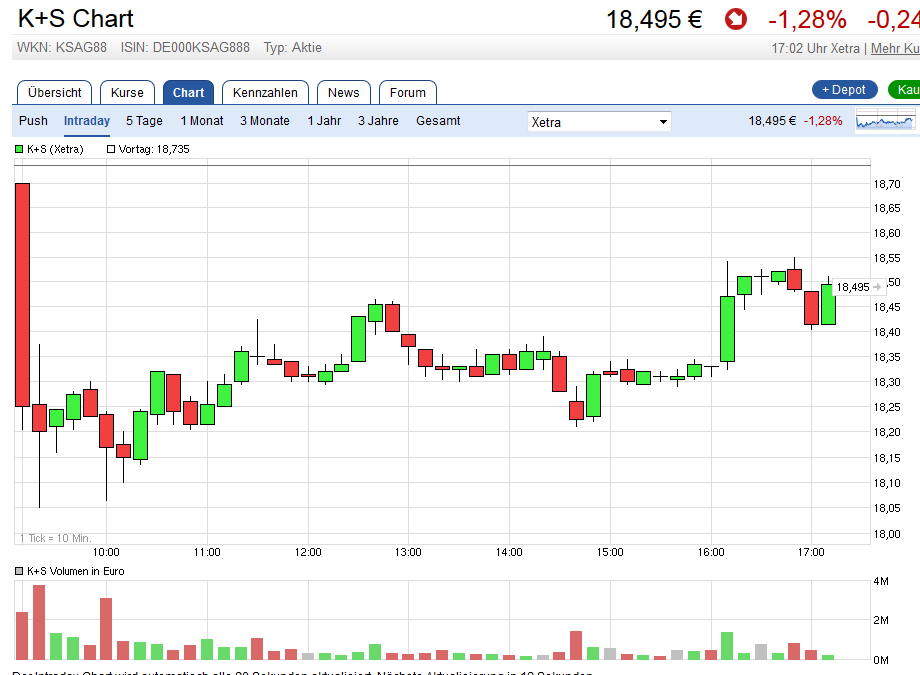Select the 5 Tage time range
The width and height of the screenshot is (920, 675).
click(144, 121)
